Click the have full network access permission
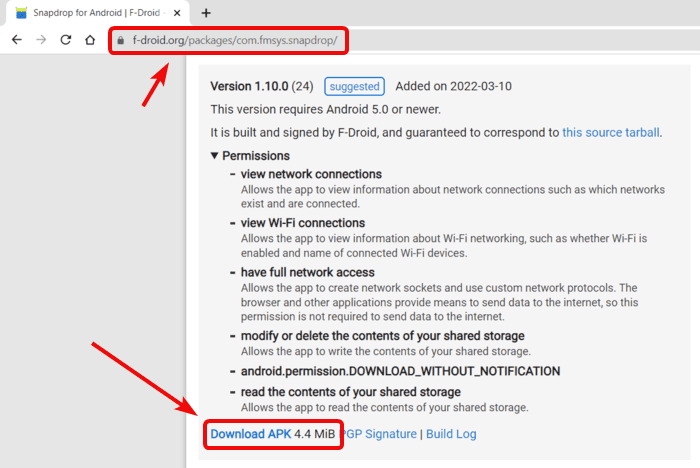This screenshot has width=700, height=468. pos(308,272)
